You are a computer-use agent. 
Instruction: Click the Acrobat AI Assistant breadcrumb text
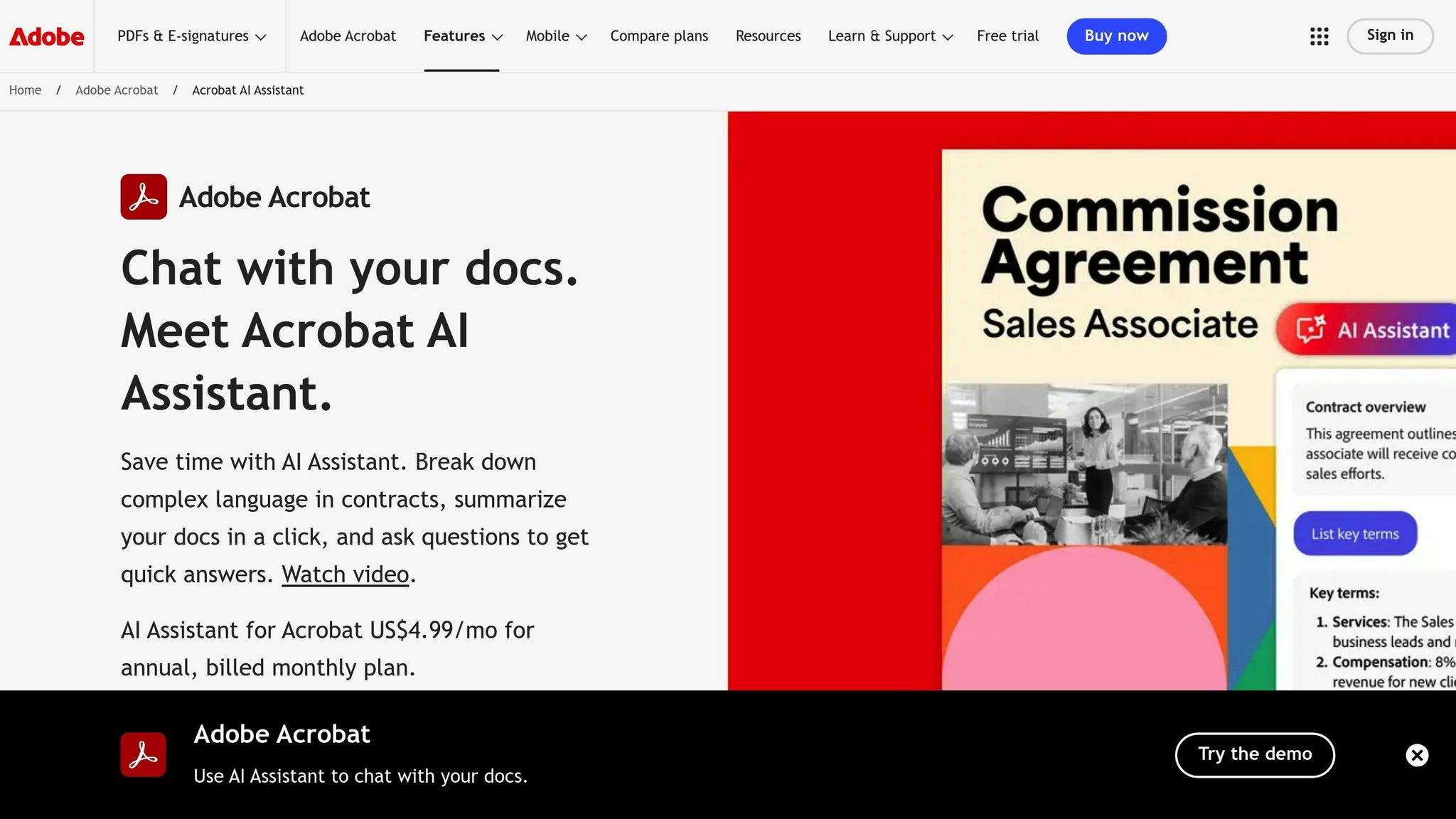247,90
